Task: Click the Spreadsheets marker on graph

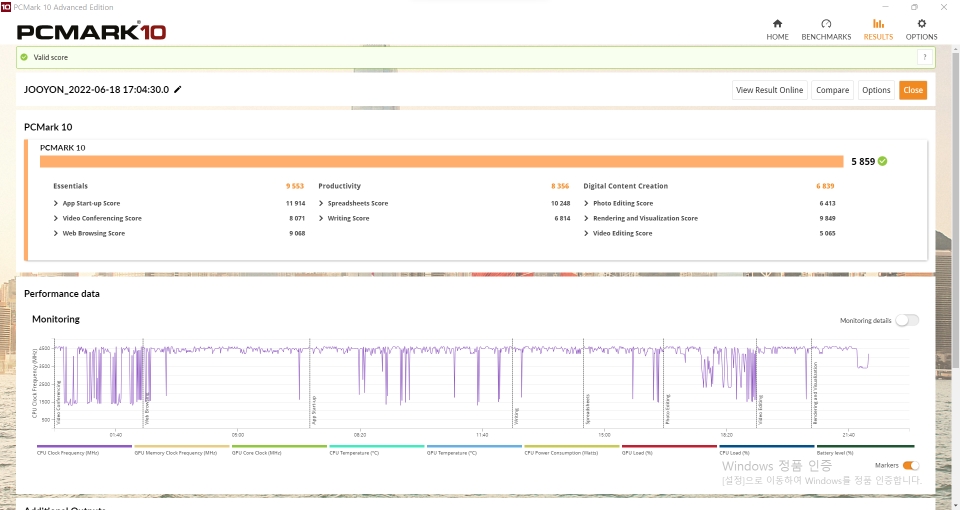Action: [588, 409]
